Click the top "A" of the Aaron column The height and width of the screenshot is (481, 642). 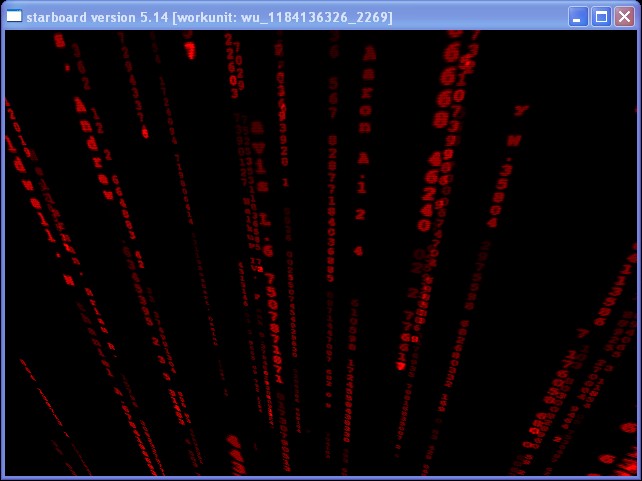(369, 54)
